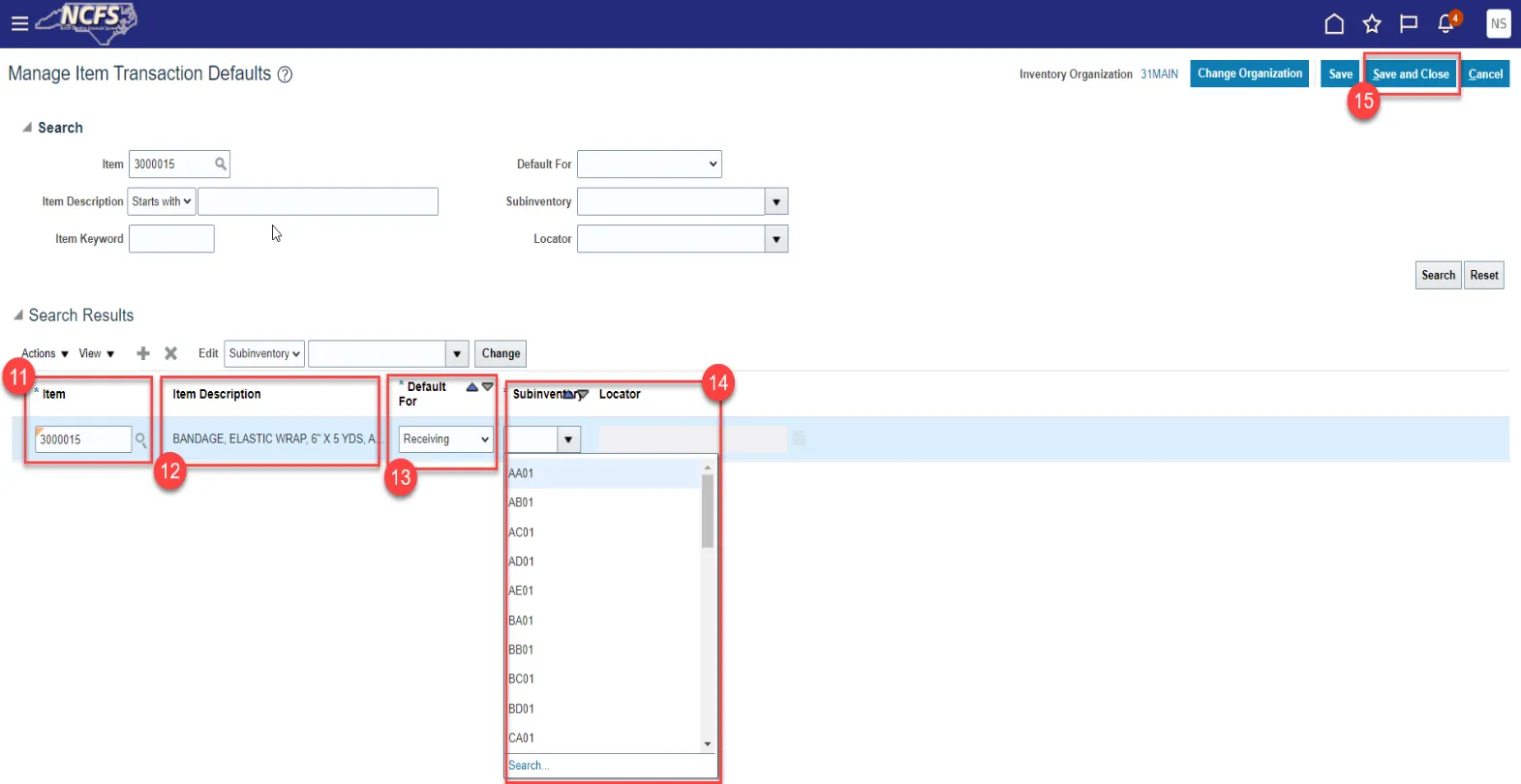Open notifications bell icon
This screenshot has height=784, width=1521.
point(1446,23)
